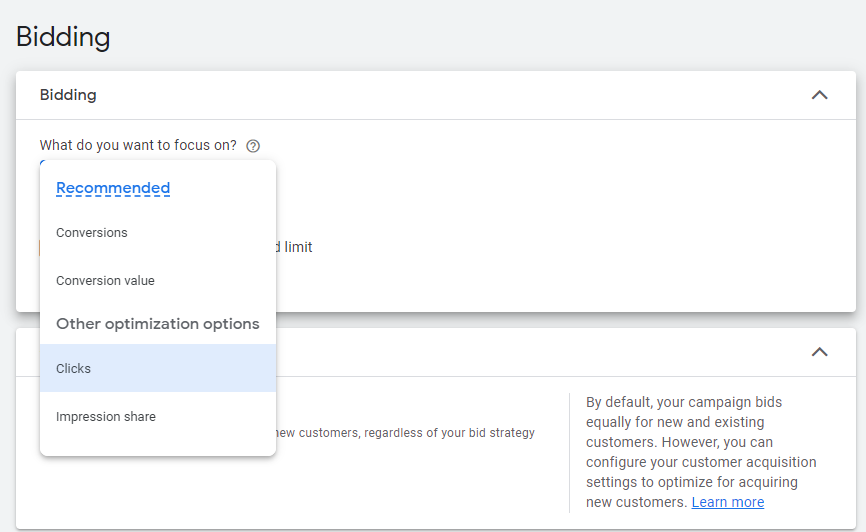Click the help icon beside the focus question
866x532 pixels.
(x=253, y=146)
